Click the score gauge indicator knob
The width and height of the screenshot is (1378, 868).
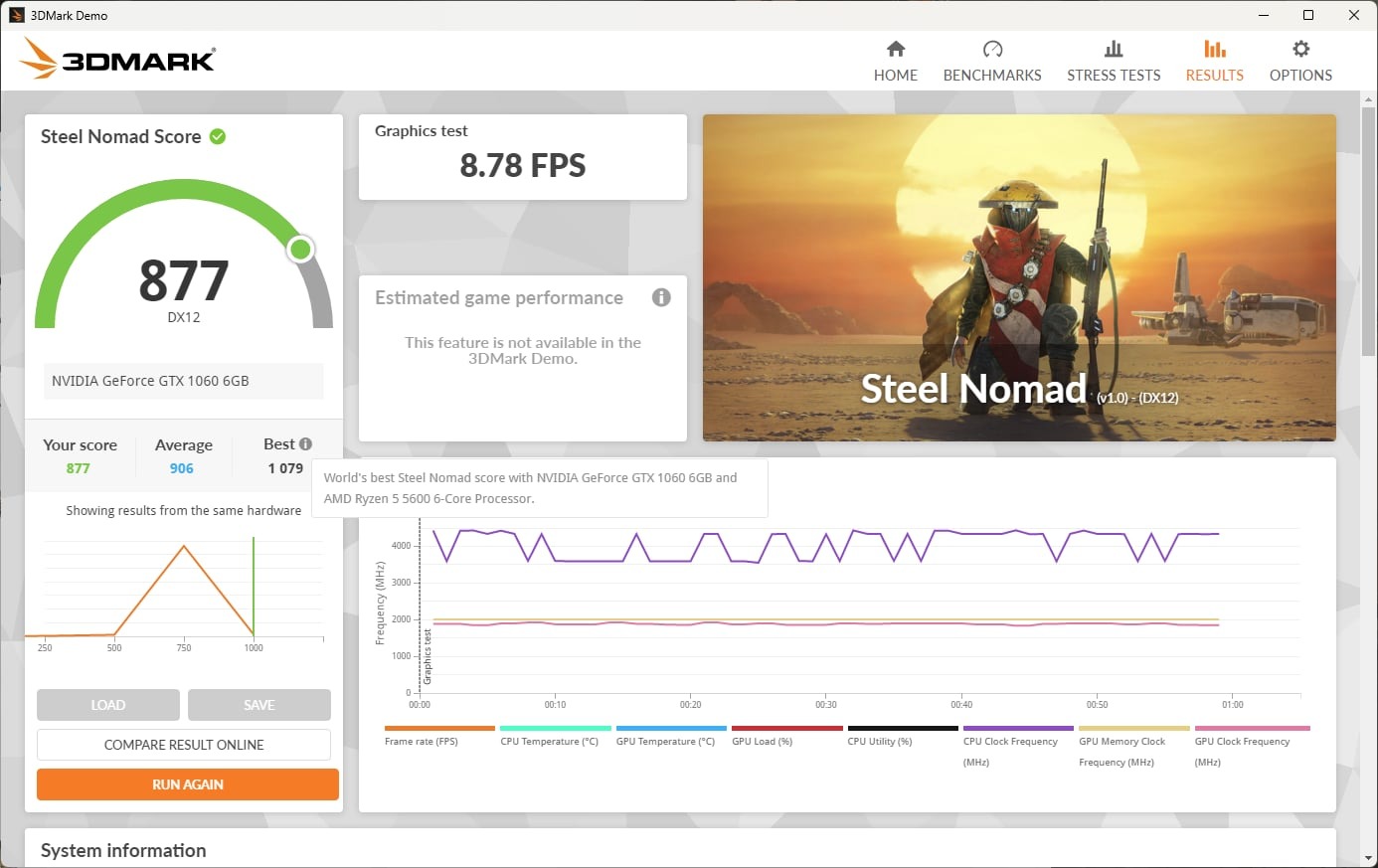(x=300, y=250)
